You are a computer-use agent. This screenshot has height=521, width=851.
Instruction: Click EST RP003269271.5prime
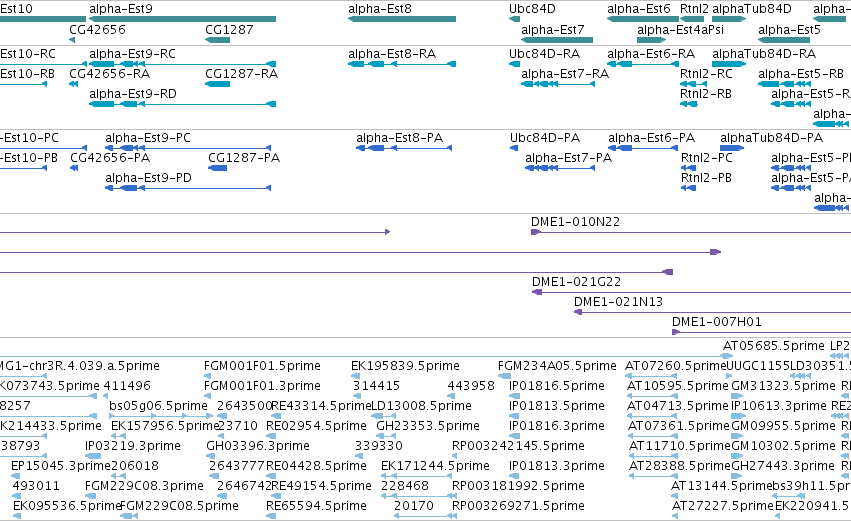[518, 507]
